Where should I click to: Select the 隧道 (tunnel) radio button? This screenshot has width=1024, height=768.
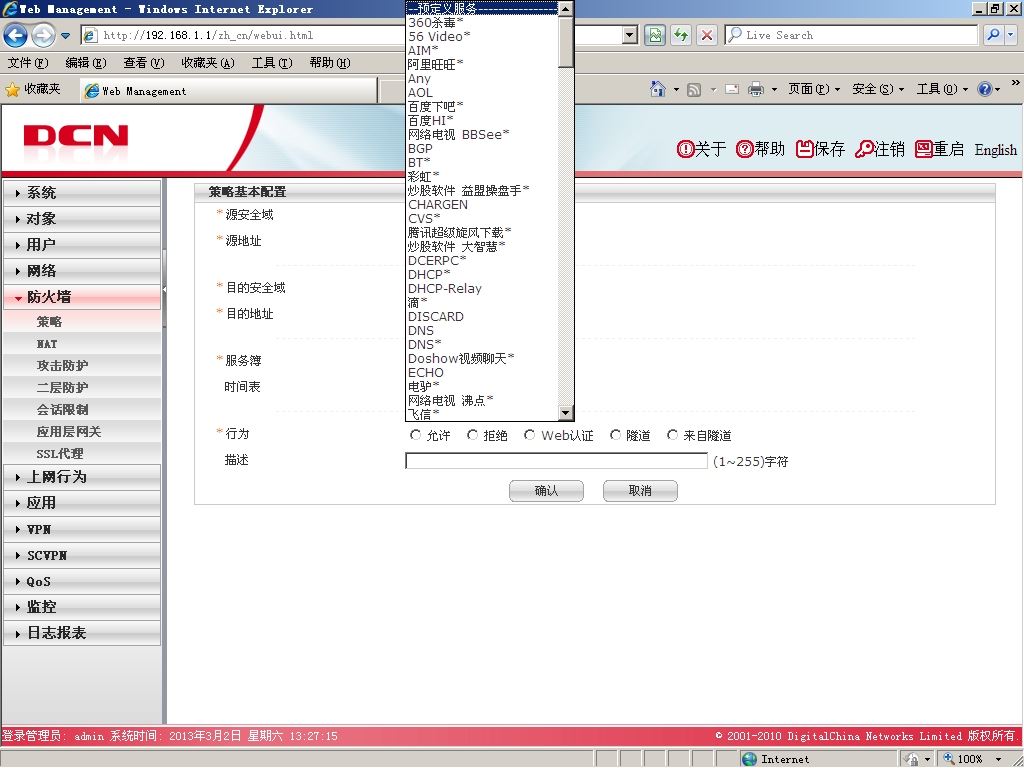(615, 435)
